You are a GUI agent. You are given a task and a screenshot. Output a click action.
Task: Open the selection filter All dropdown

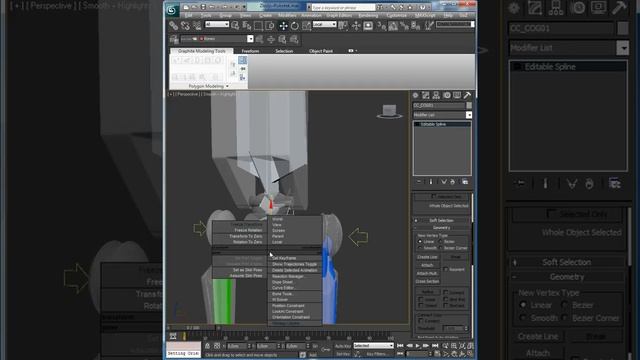click(217, 24)
